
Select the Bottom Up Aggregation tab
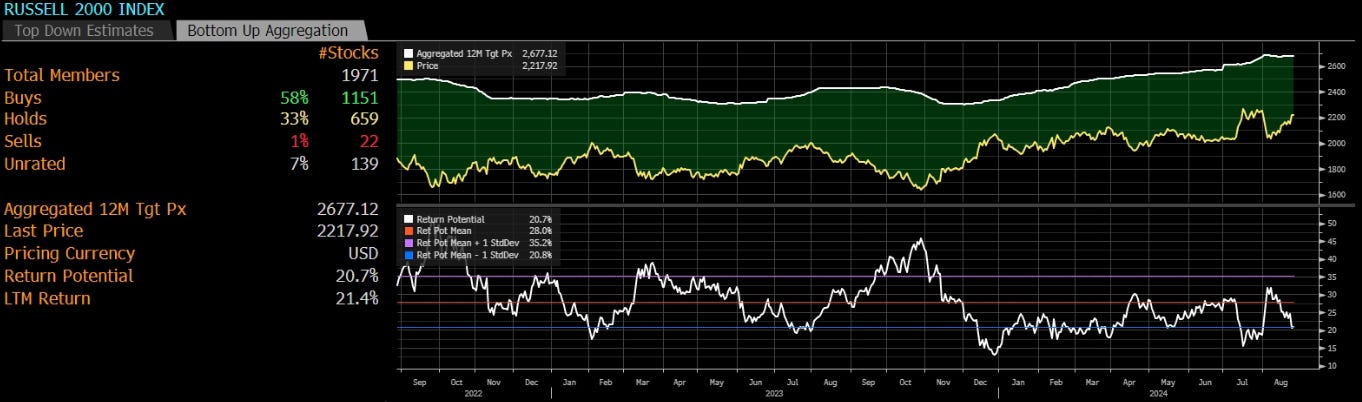[x=270, y=31]
